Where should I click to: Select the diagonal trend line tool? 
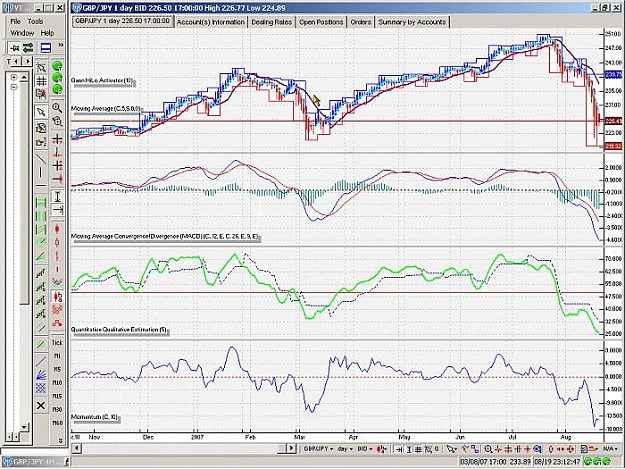(x=41, y=158)
